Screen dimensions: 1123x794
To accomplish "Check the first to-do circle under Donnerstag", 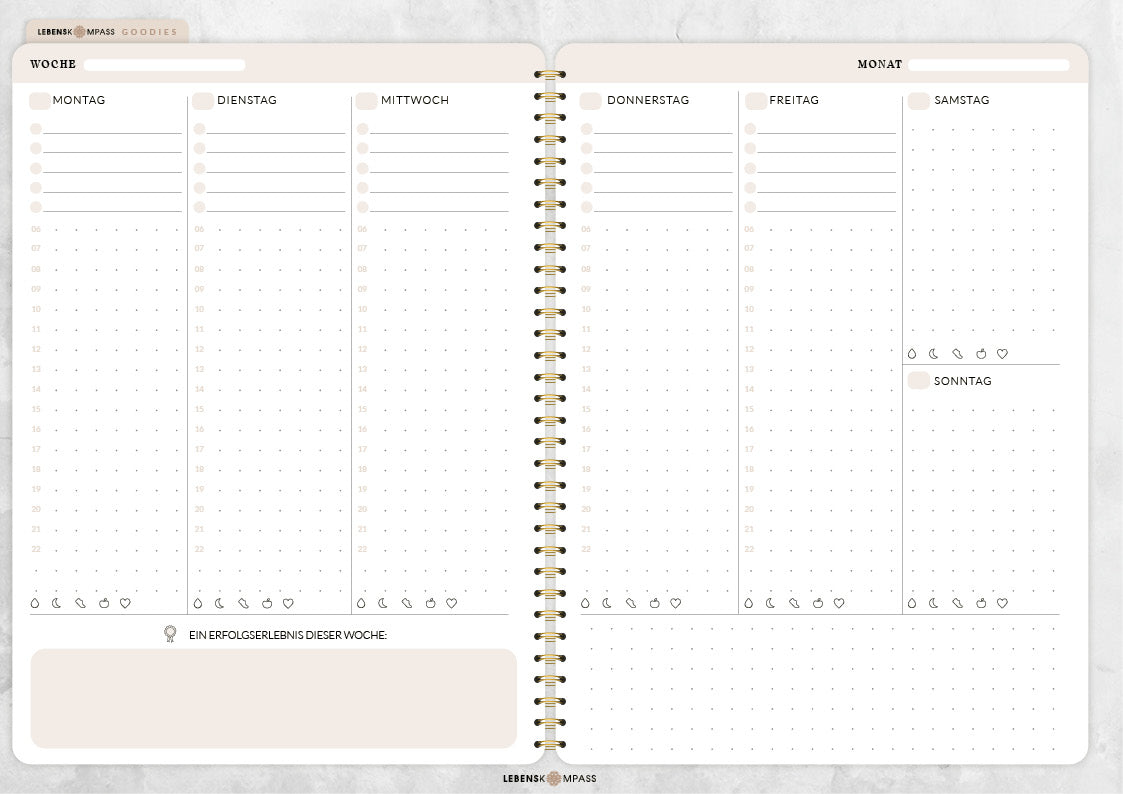I will point(587,129).
